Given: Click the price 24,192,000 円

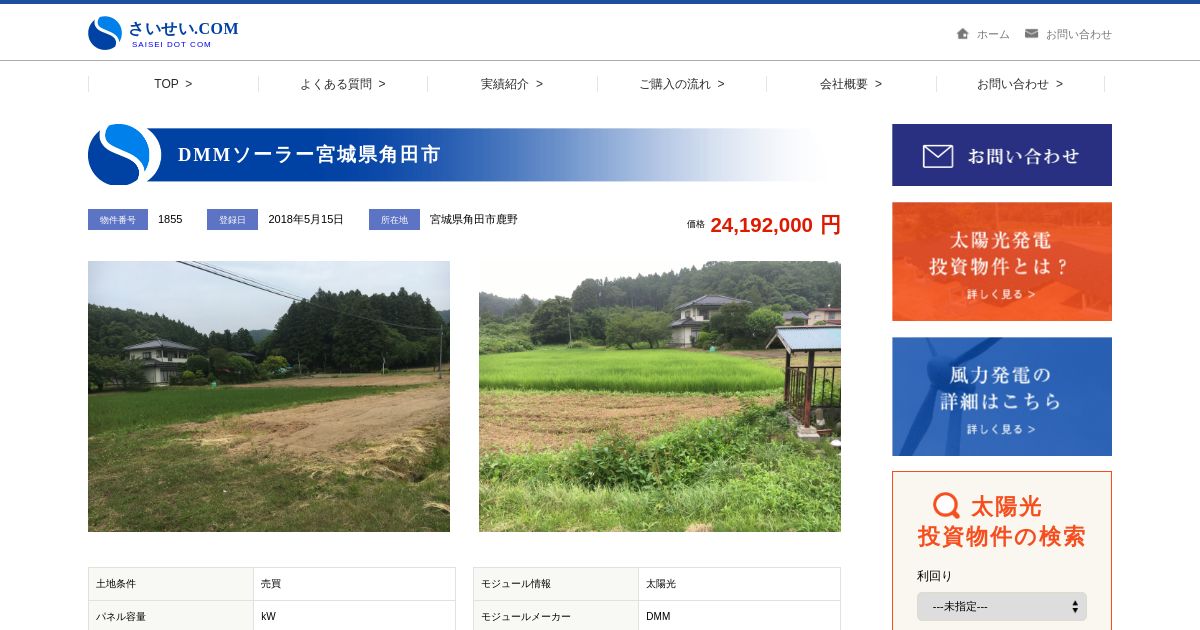Looking at the screenshot, I should [x=776, y=225].
